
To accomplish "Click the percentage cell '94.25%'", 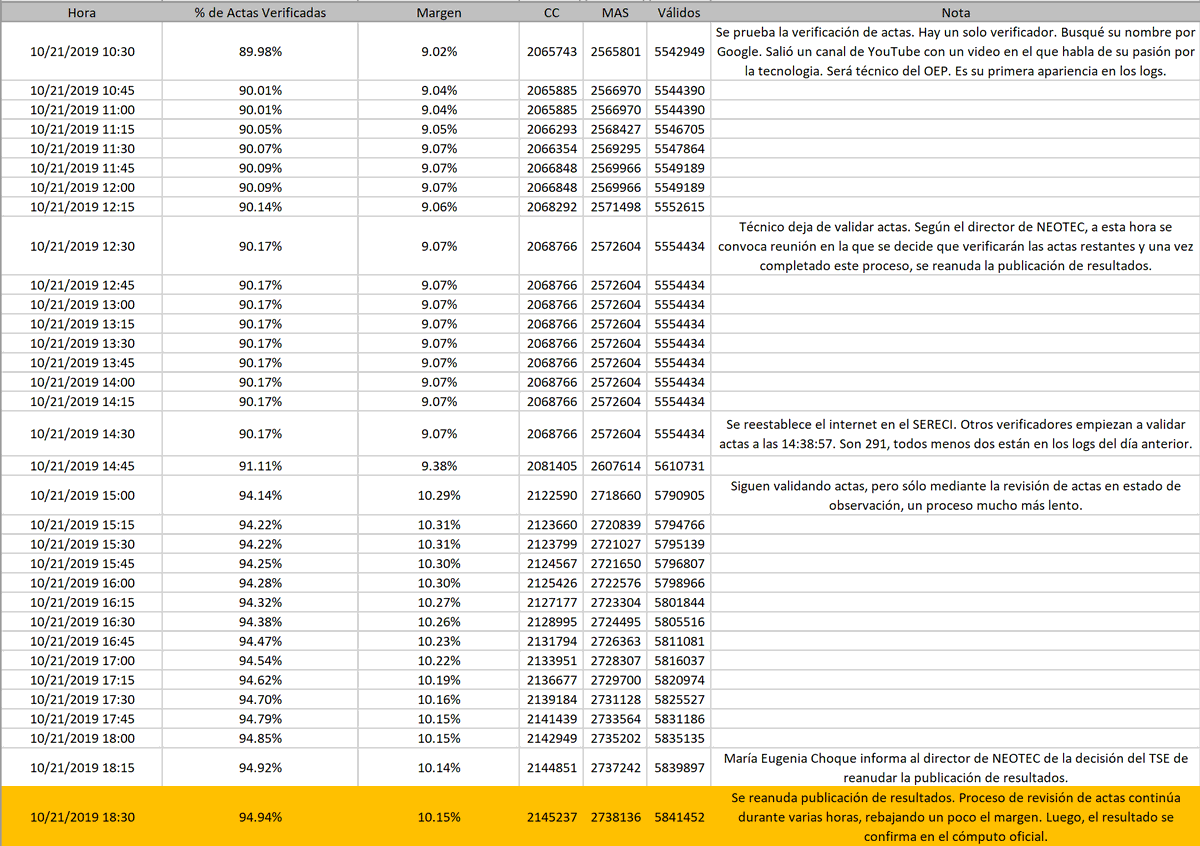I will 260,563.
